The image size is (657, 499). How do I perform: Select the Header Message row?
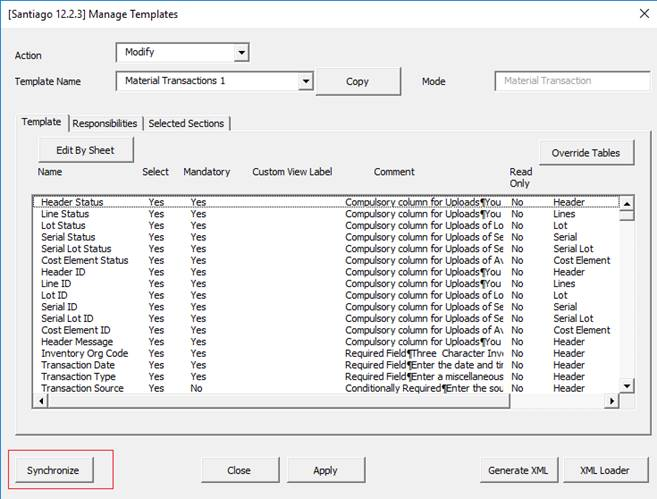pos(326,342)
